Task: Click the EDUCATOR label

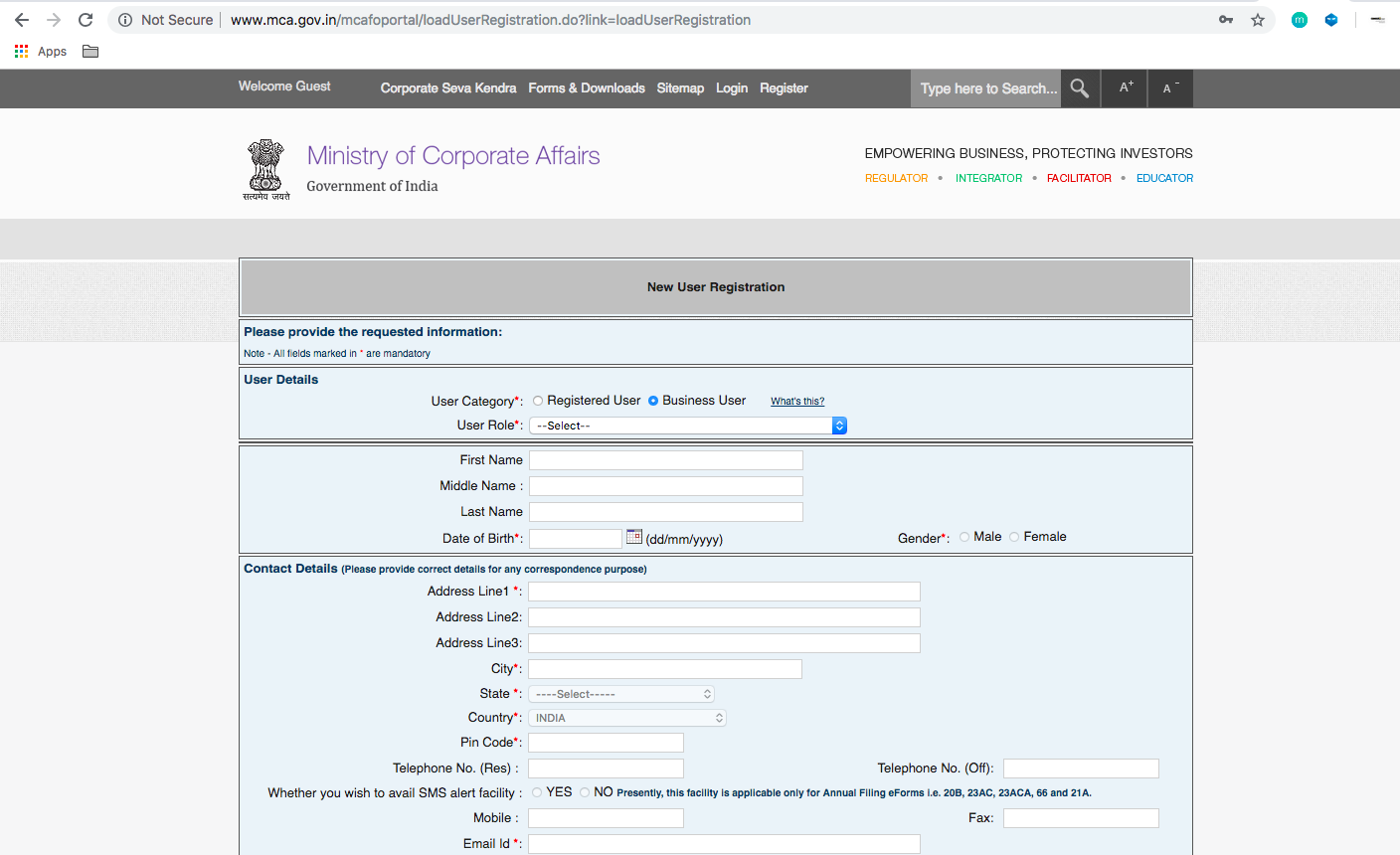Action: click(x=1164, y=178)
